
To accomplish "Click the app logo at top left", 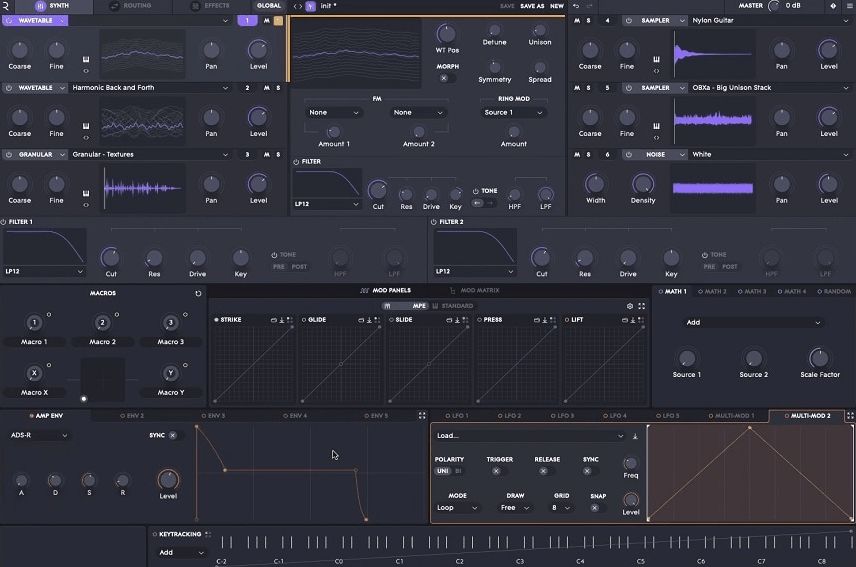I will [x=5, y=6].
